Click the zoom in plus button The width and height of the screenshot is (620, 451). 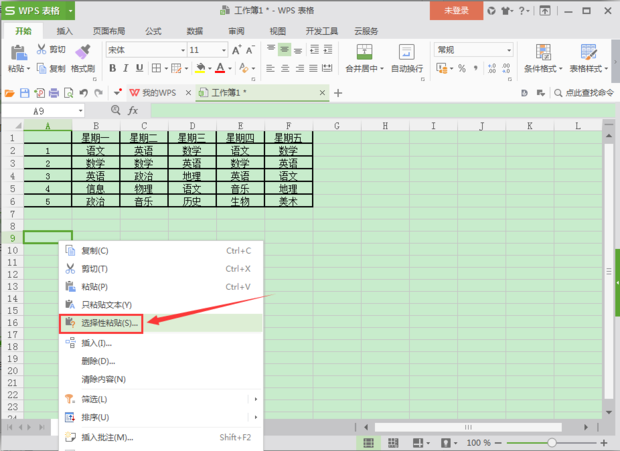pos(604,443)
